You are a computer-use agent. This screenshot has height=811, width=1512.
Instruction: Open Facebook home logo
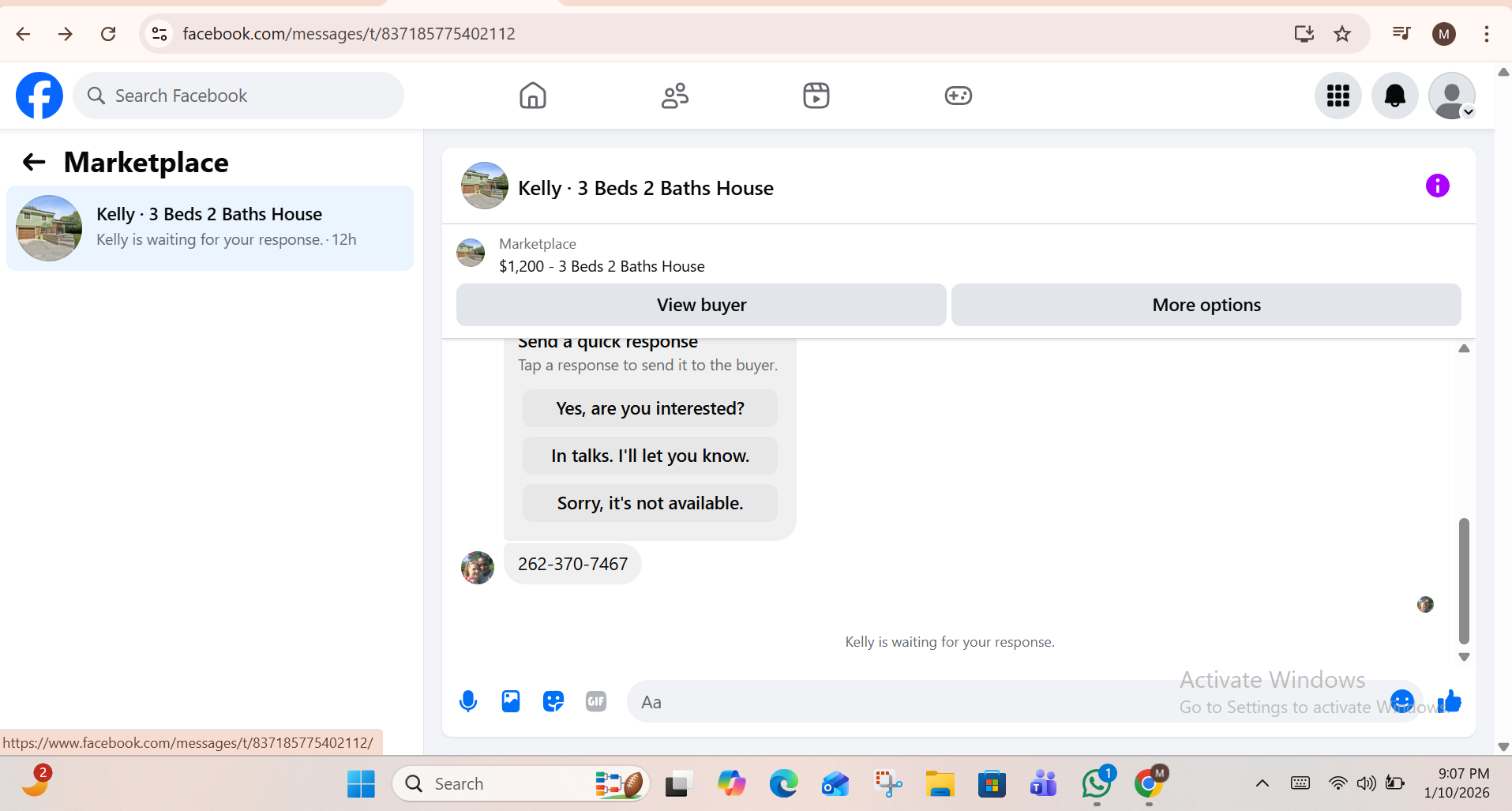coord(39,96)
